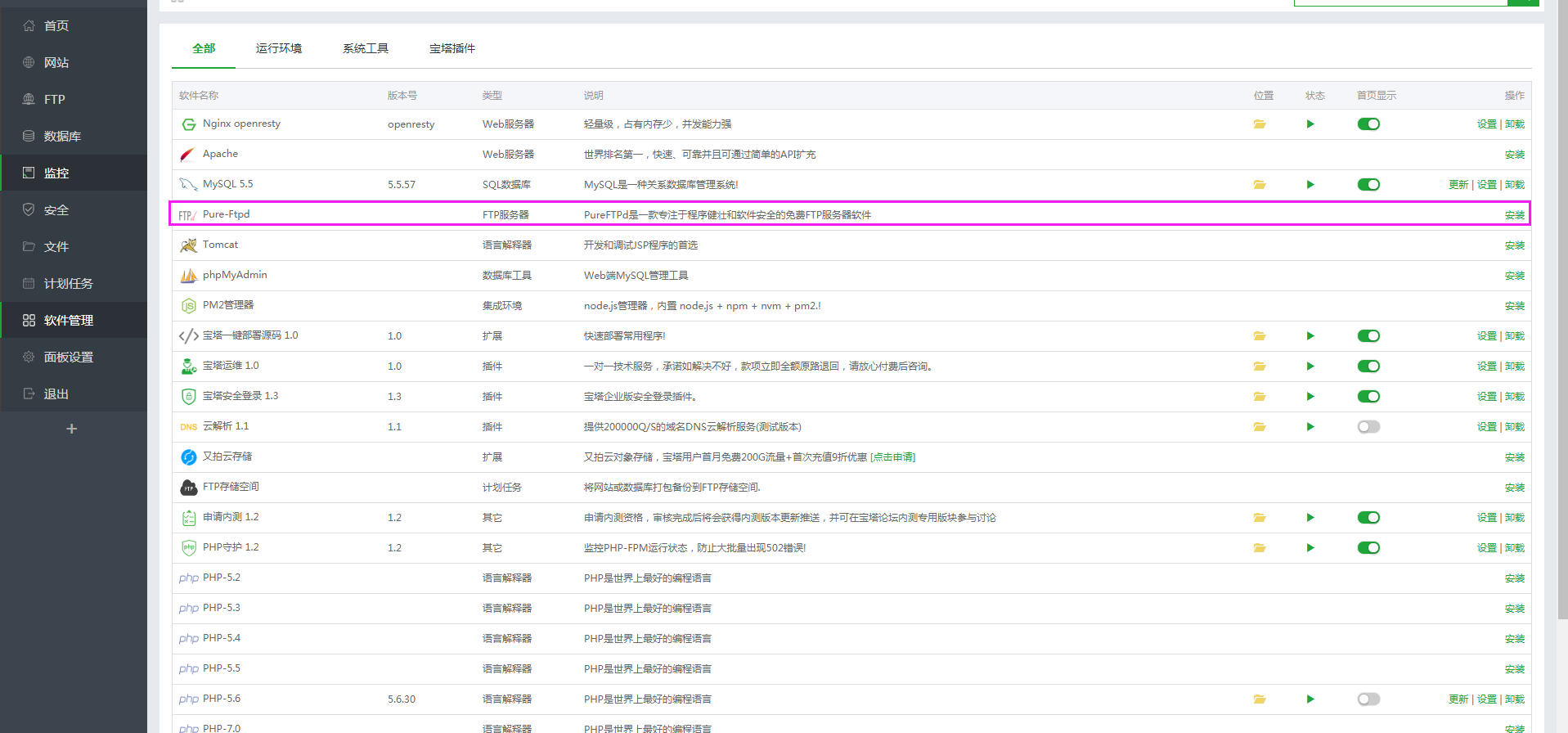1568x733 pixels.
Task: Toggle homepage display for PHP守护
Action: (x=1368, y=548)
